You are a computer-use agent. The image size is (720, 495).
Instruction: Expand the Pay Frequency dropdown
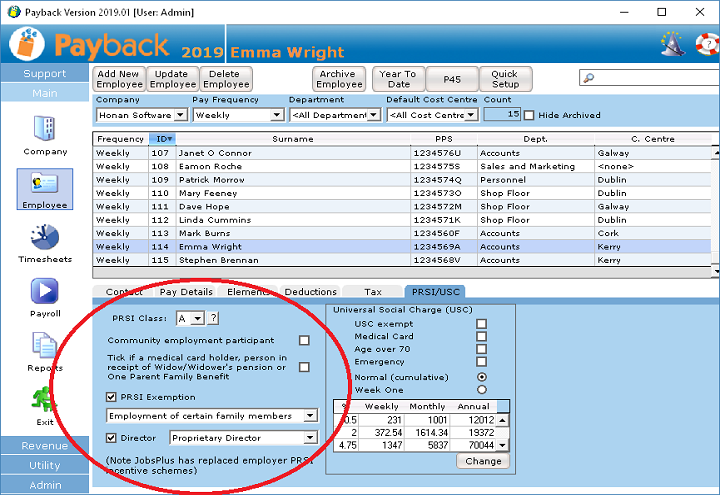coord(277,115)
